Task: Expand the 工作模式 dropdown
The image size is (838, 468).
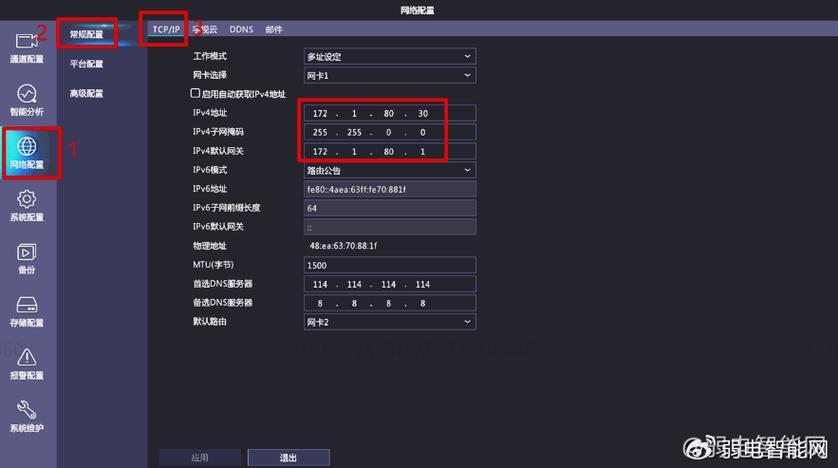Action: (390, 57)
